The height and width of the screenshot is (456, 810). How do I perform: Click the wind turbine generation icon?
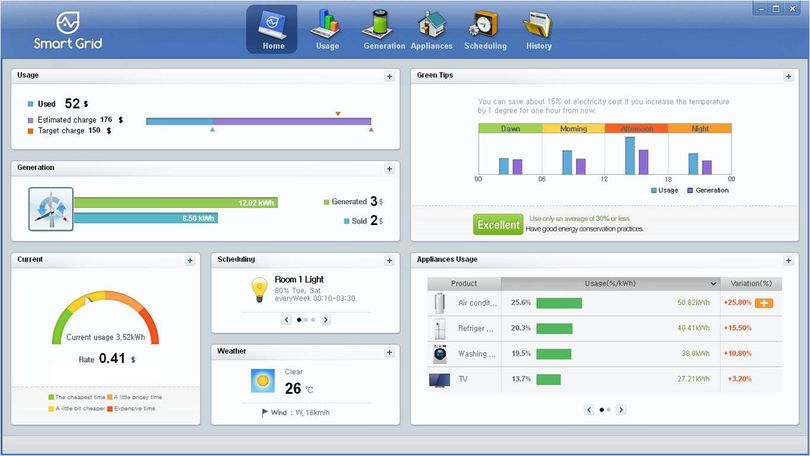point(51,209)
